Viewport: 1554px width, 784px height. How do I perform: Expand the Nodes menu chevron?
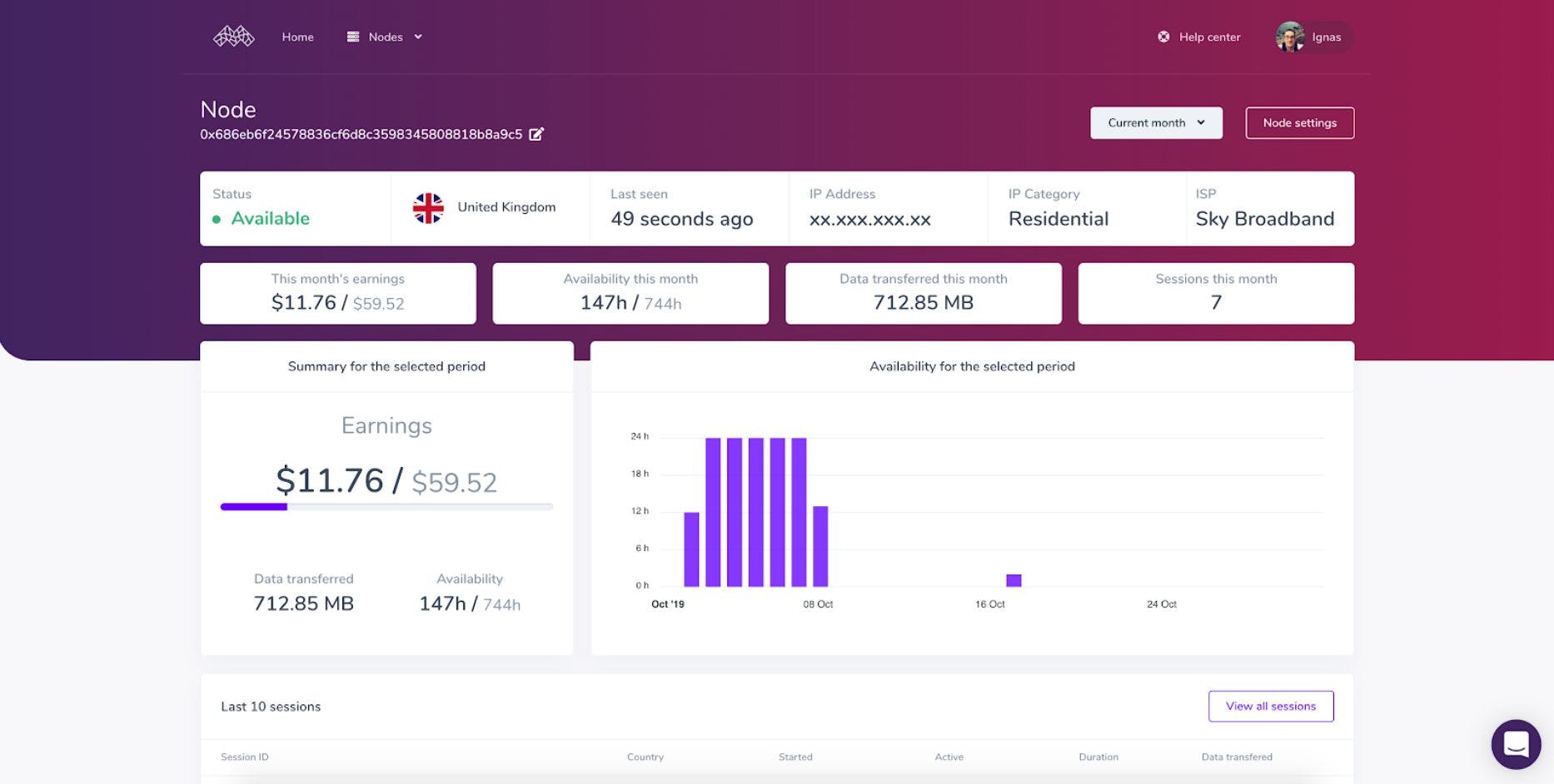point(418,37)
